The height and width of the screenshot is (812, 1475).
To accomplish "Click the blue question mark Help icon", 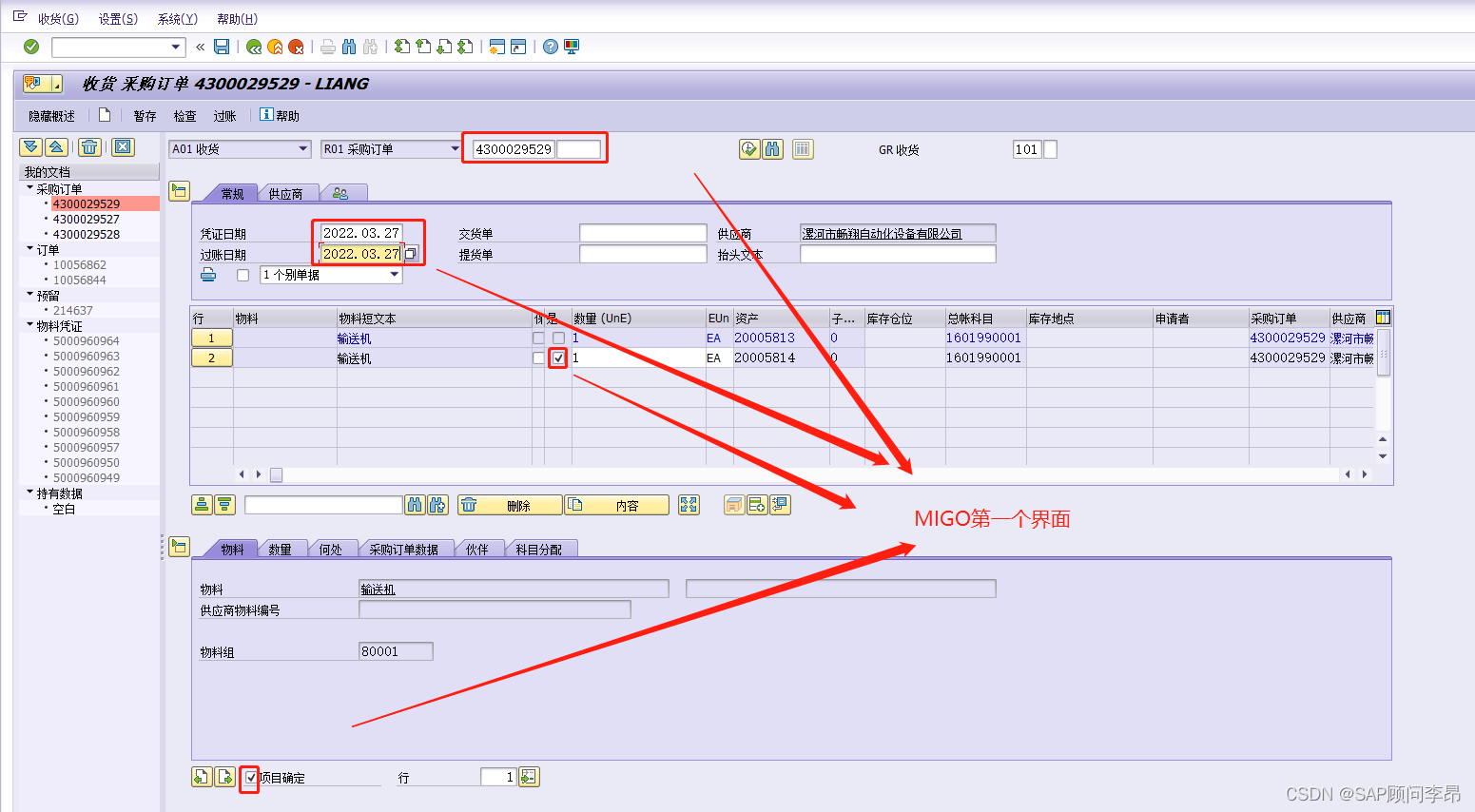I will click(x=550, y=47).
